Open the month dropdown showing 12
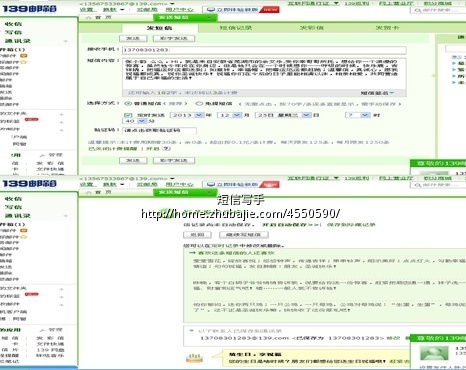This screenshot has width=466, height=370. tap(230, 115)
